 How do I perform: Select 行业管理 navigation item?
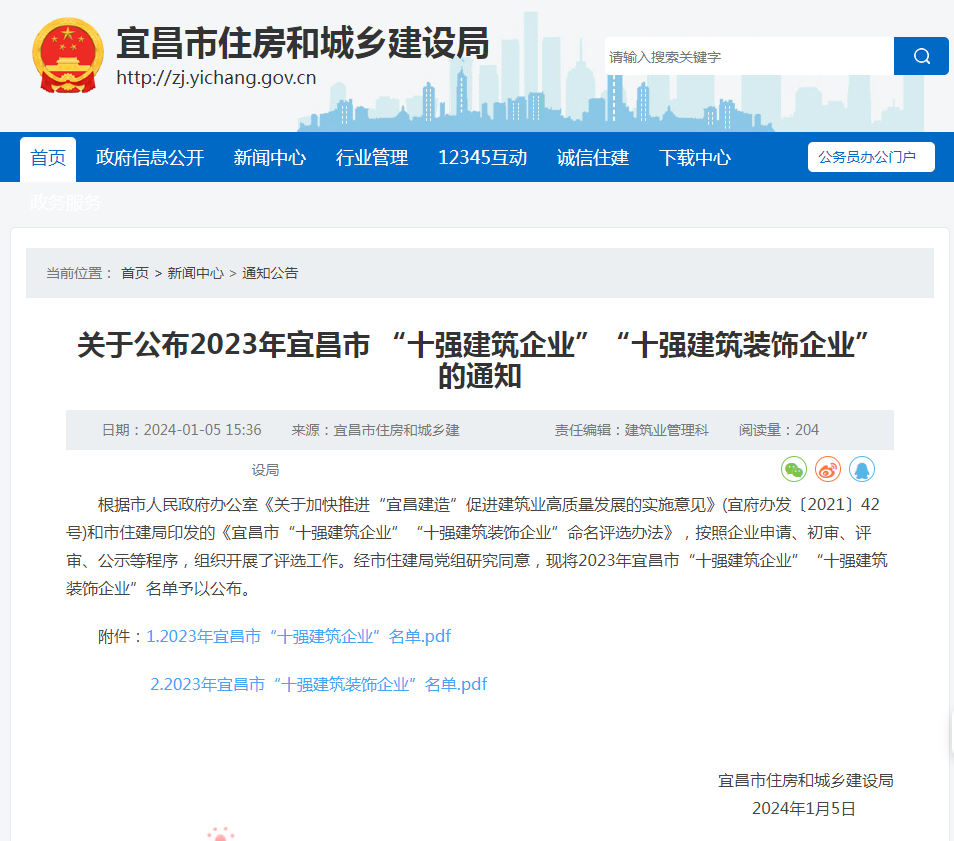[372, 158]
